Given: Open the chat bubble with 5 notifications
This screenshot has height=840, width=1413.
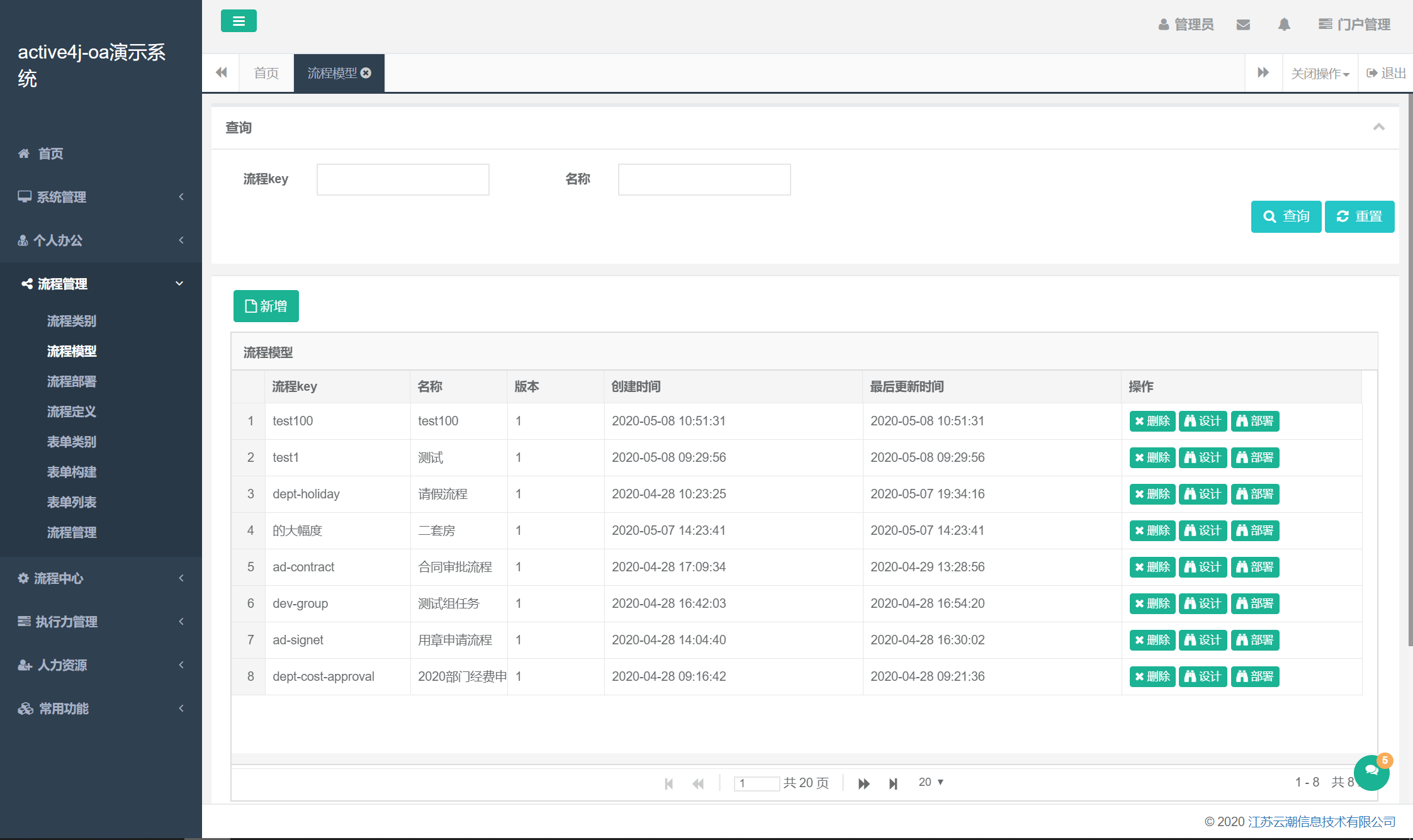Looking at the screenshot, I should pyautogui.click(x=1372, y=772).
